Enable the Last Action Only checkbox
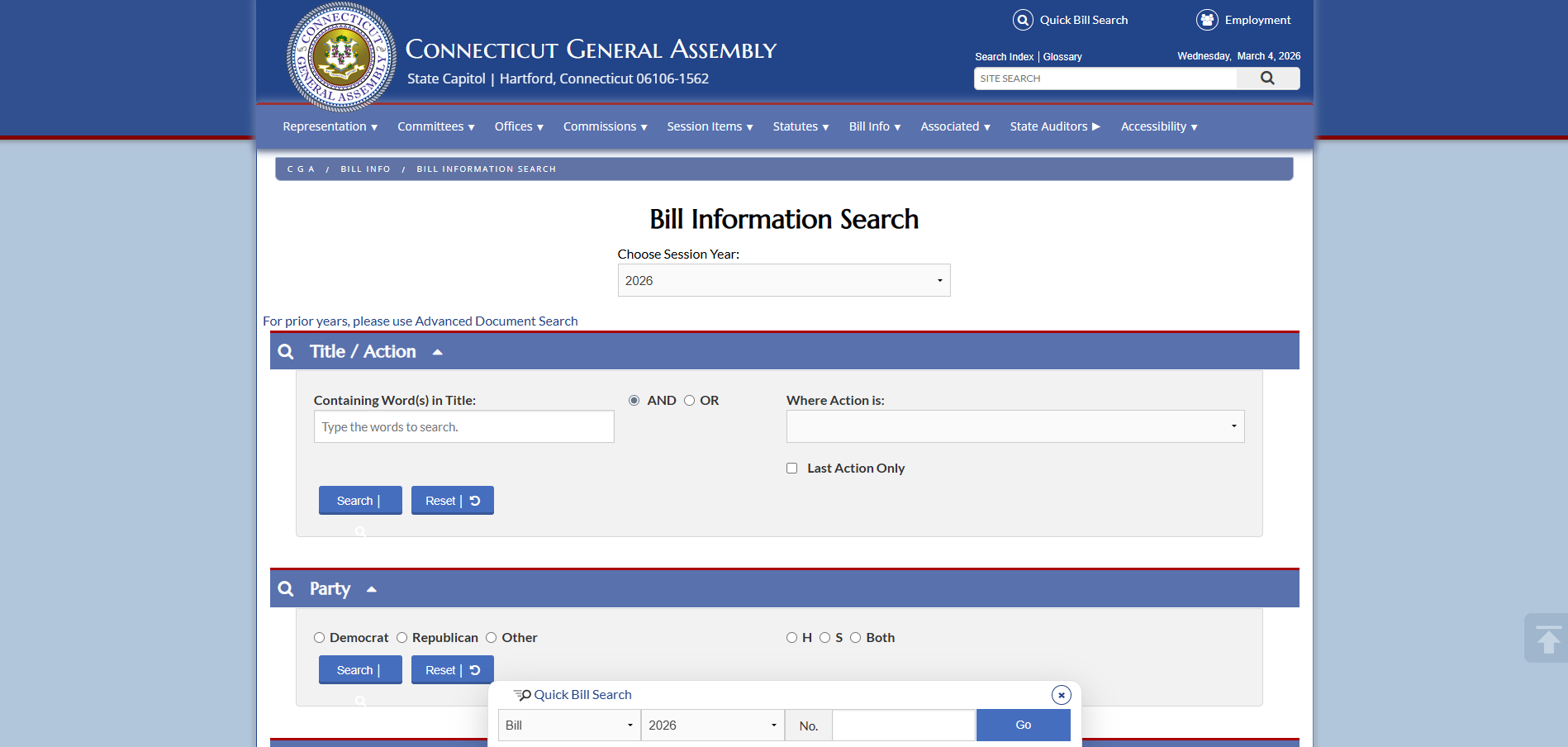 pos(791,469)
